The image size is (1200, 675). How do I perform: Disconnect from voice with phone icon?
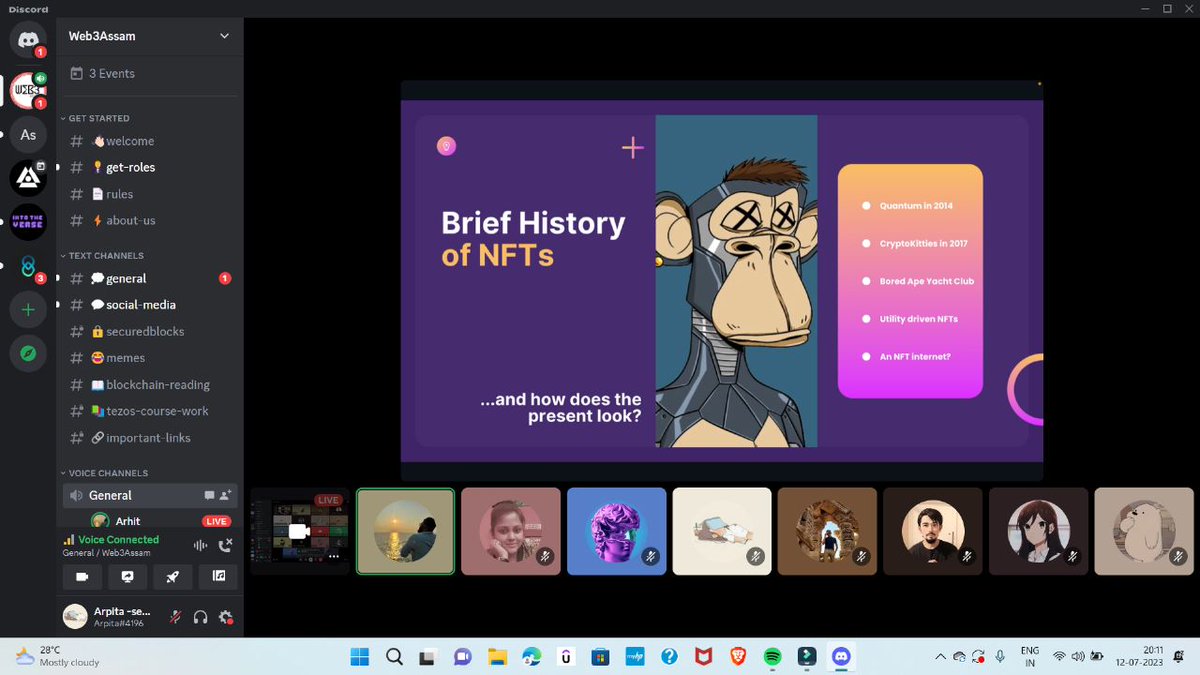225,545
